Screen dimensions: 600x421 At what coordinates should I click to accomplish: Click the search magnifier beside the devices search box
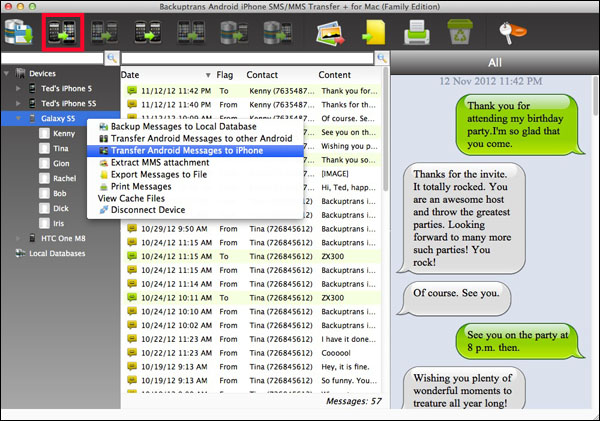(x=112, y=58)
